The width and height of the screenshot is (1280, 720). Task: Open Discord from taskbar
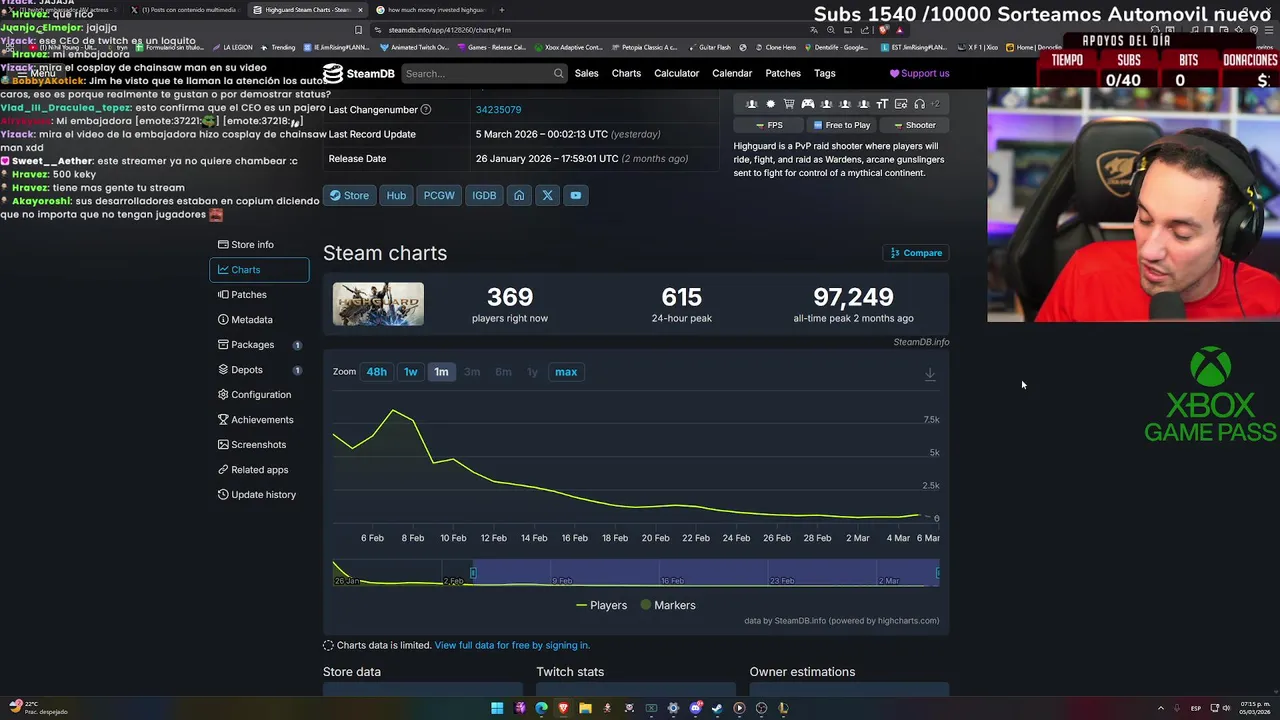click(x=695, y=708)
